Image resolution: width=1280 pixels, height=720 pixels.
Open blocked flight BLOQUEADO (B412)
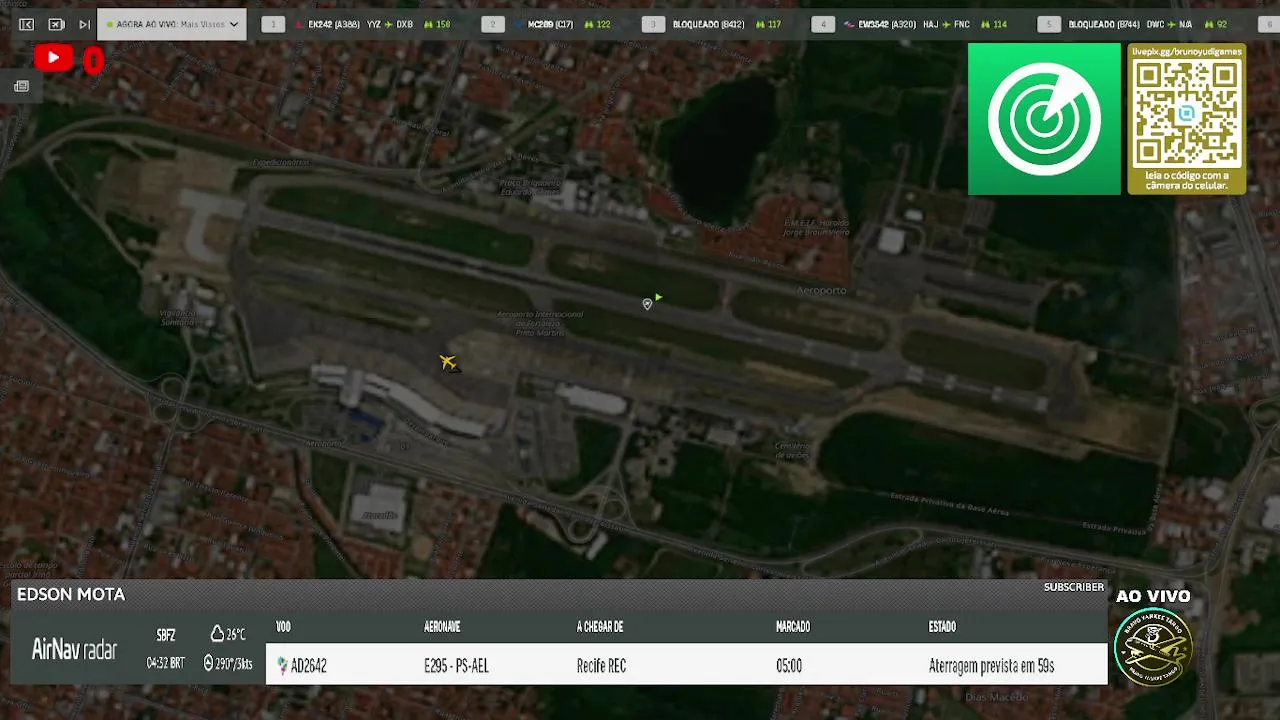click(708, 24)
